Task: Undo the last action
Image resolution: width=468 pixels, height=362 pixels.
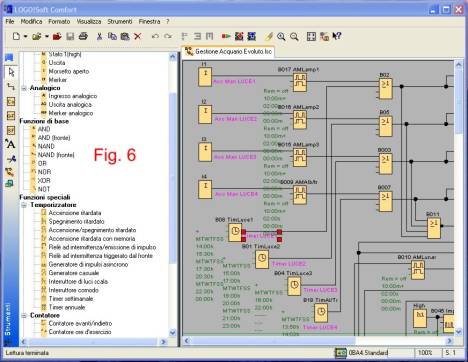Action: coord(155,36)
